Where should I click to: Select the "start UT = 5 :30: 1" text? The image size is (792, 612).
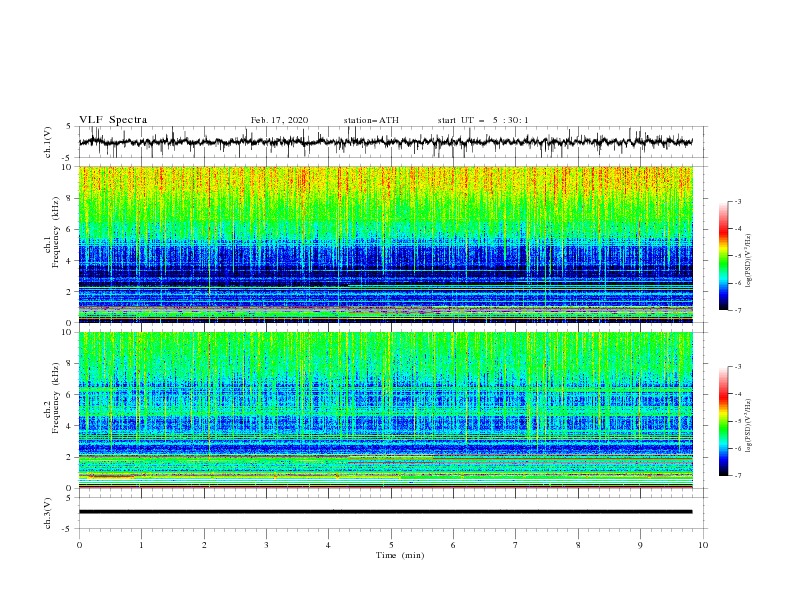pyautogui.click(x=483, y=120)
